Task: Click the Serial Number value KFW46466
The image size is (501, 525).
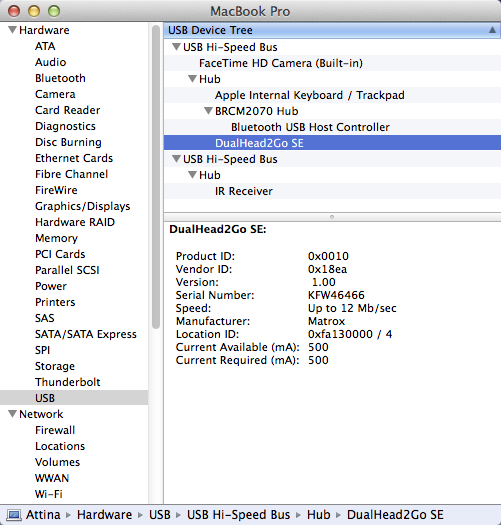Action: click(336, 295)
